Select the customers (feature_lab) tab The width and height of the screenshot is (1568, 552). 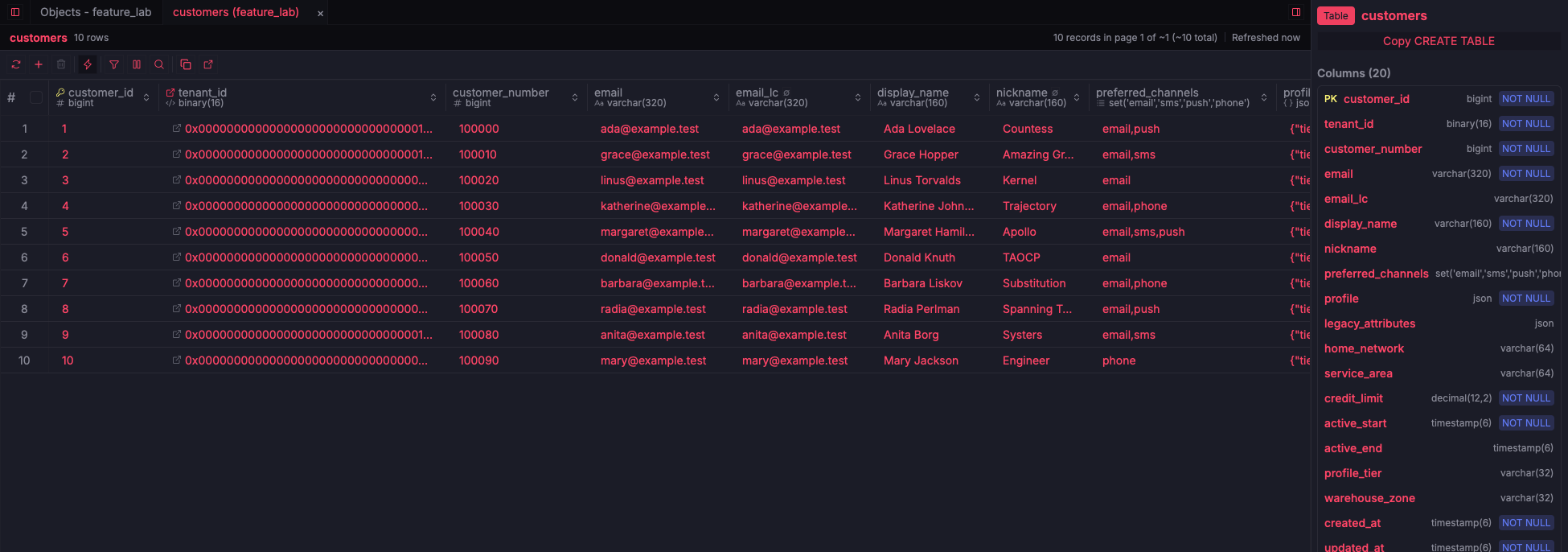pyautogui.click(x=236, y=12)
